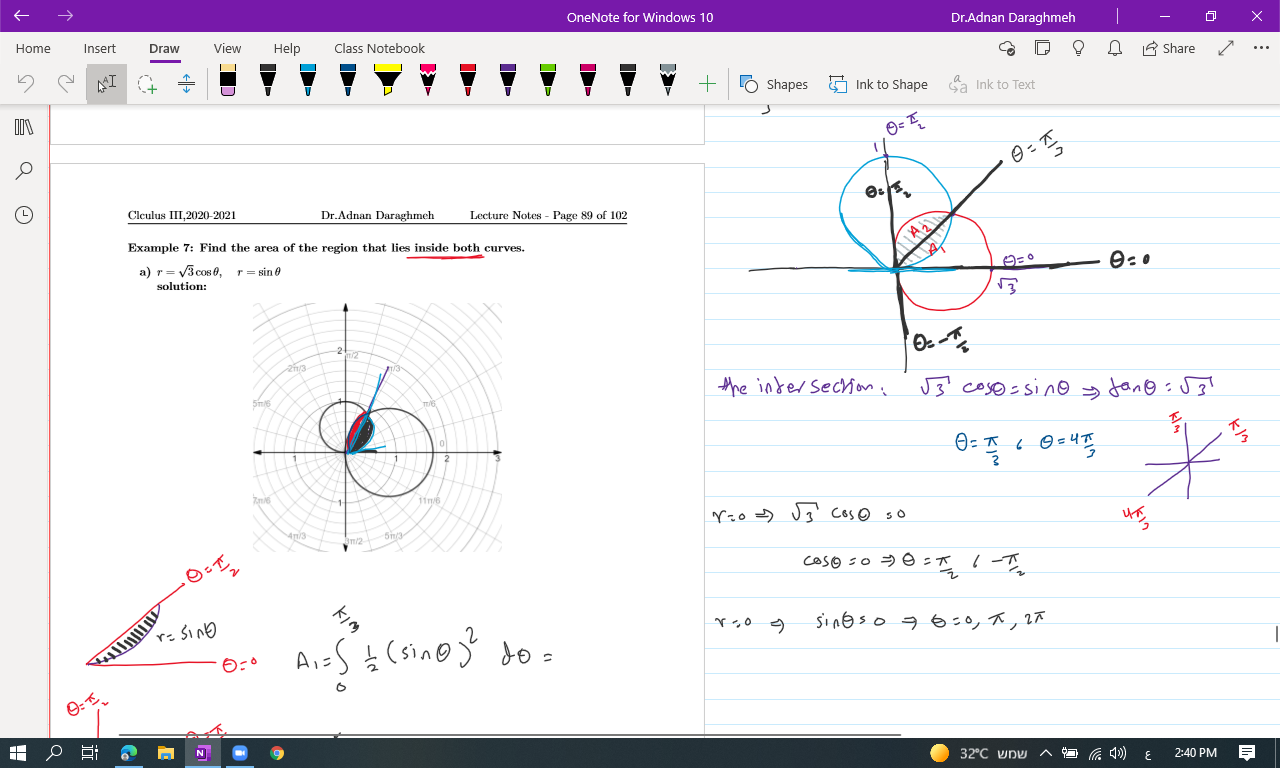Open Zoom from the taskbar
The height and width of the screenshot is (768, 1280).
click(x=239, y=753)
